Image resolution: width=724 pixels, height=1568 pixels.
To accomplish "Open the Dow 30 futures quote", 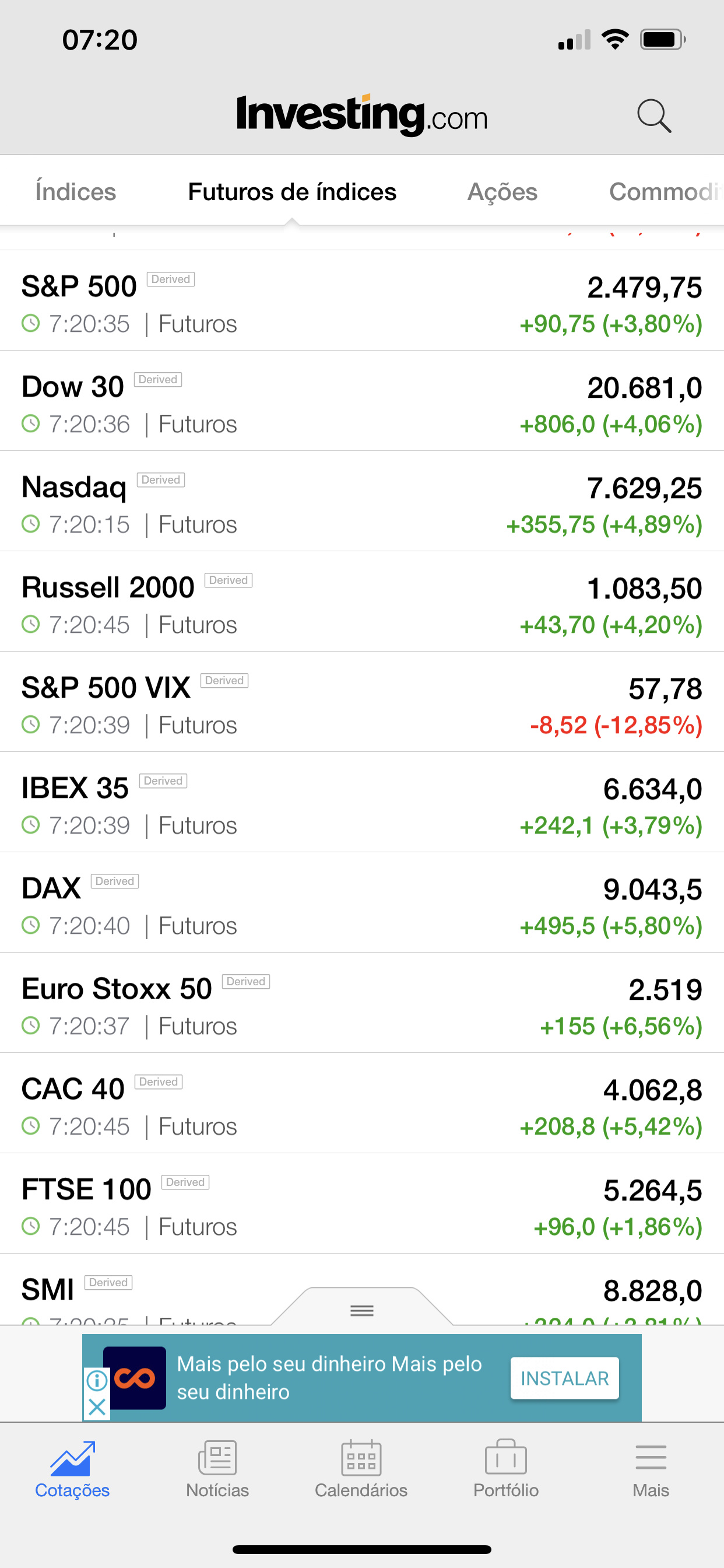I will coord(362,401).
